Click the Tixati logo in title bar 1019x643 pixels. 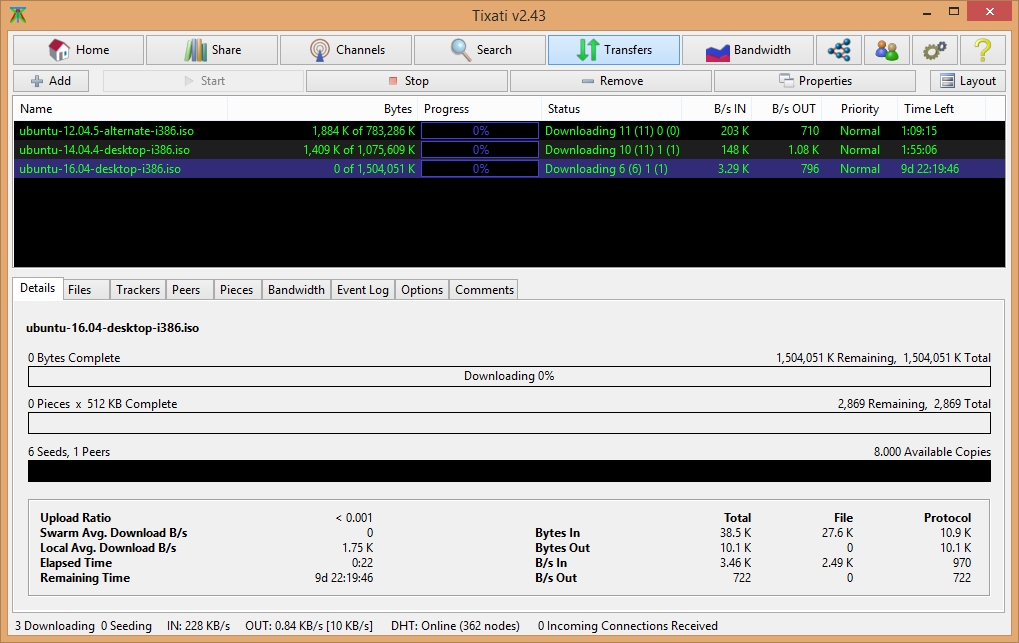[x=18, y=15]
